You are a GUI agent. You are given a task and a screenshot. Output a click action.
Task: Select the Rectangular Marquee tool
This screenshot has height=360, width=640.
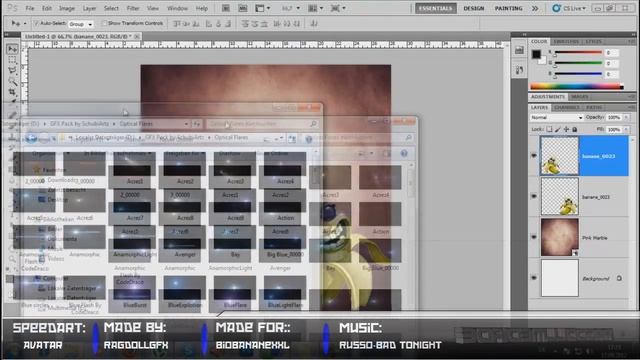pos(12,60)
